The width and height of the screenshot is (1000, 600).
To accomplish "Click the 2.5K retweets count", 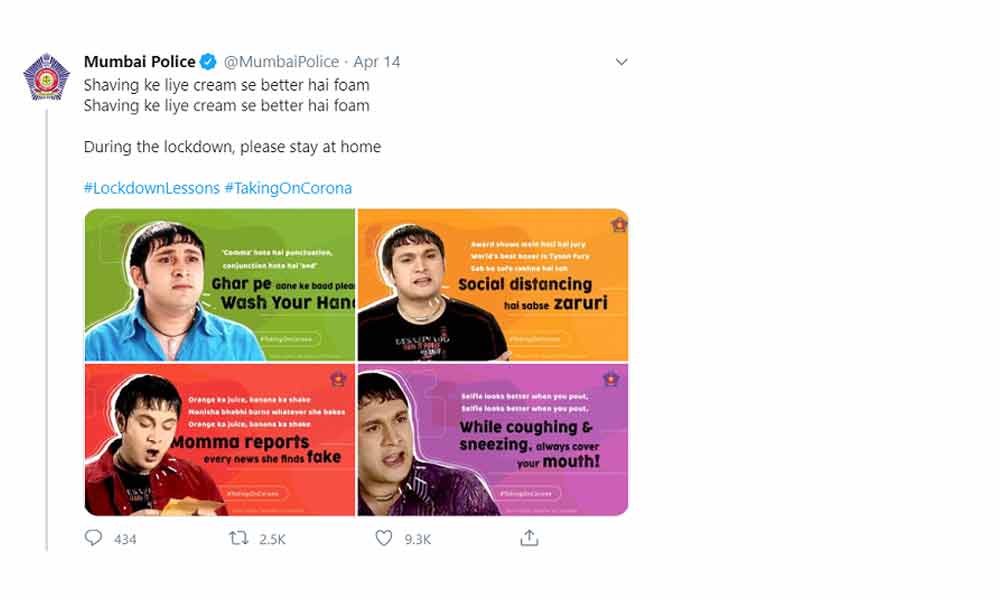I will tap(272, 539).
